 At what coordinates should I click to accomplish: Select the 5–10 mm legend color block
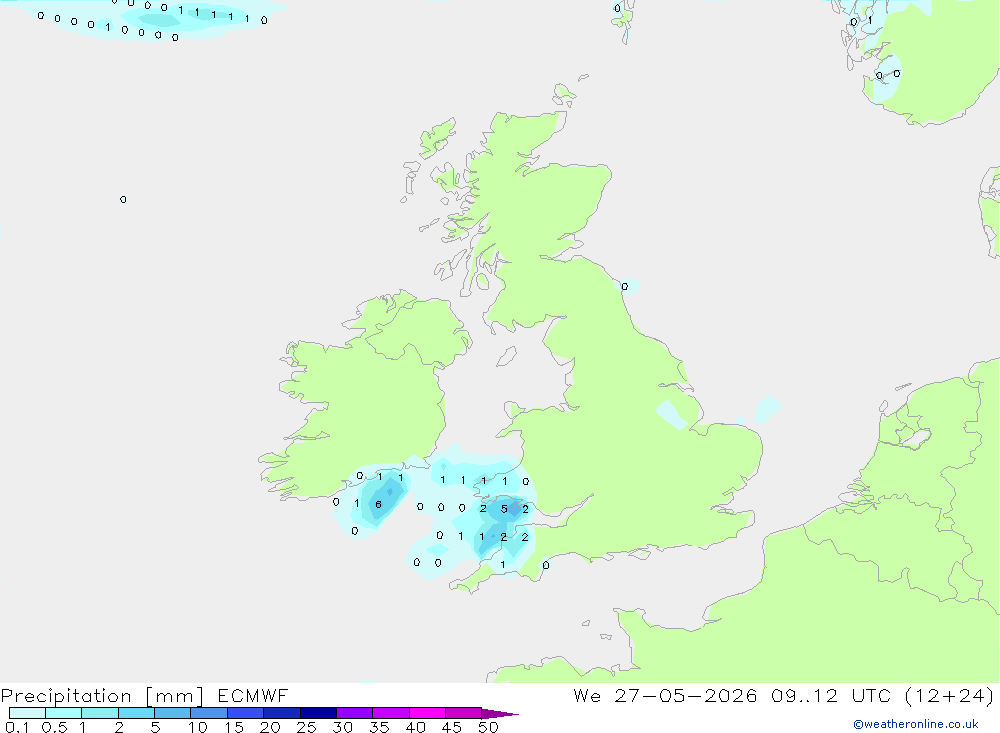173,713
